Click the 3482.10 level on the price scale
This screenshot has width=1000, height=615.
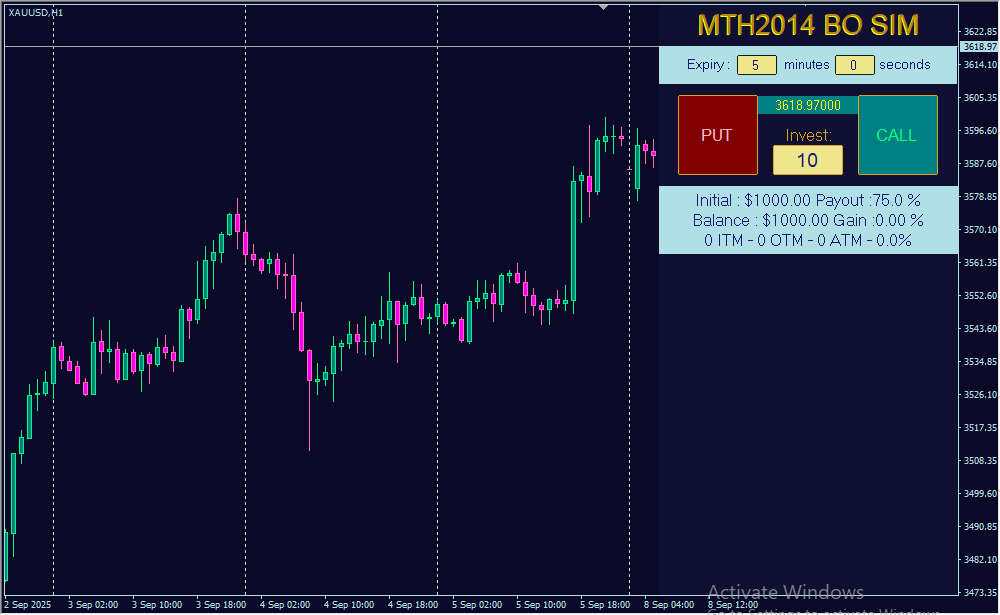[978, 559]
